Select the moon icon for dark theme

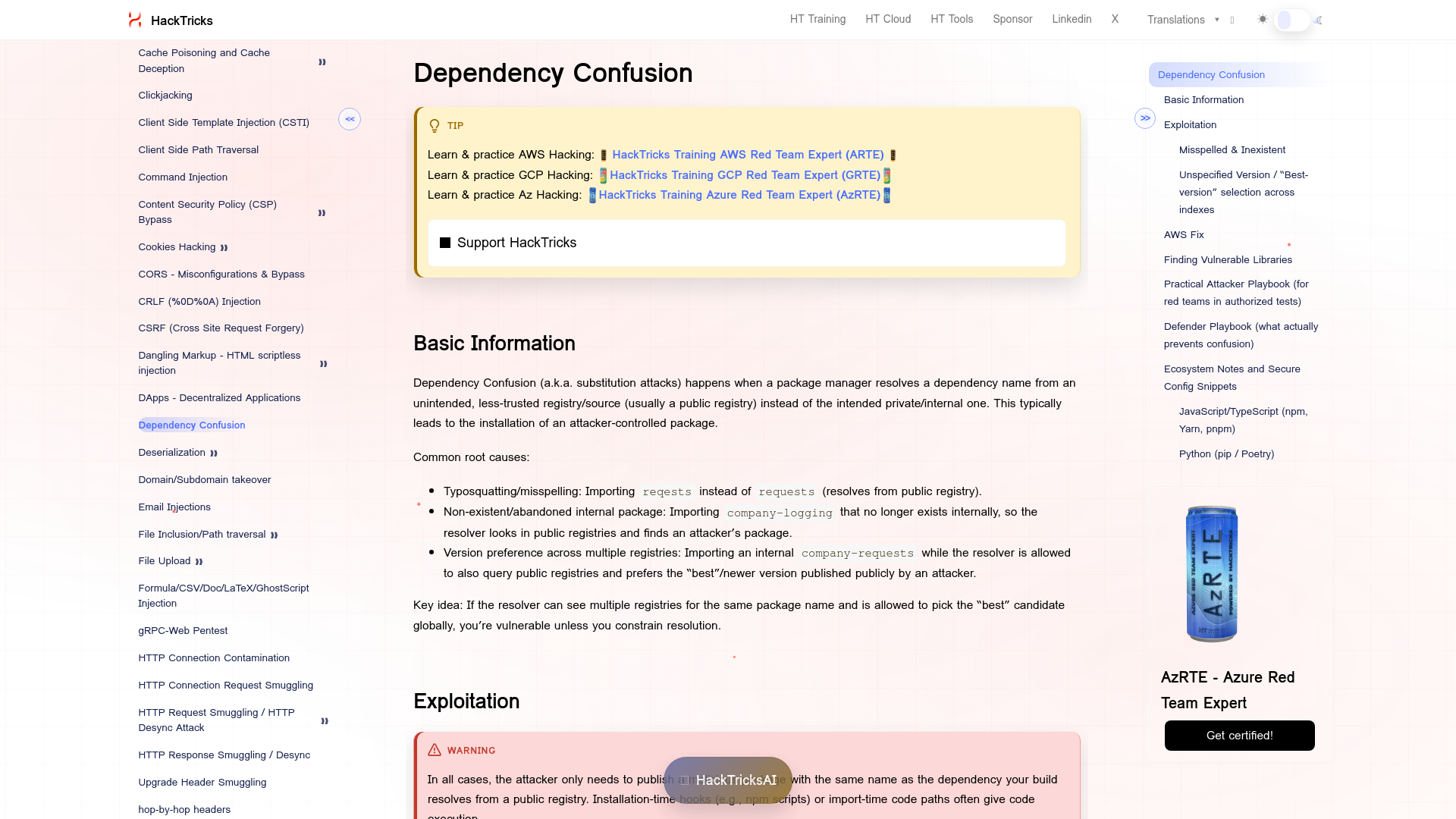coord(1319,20)
